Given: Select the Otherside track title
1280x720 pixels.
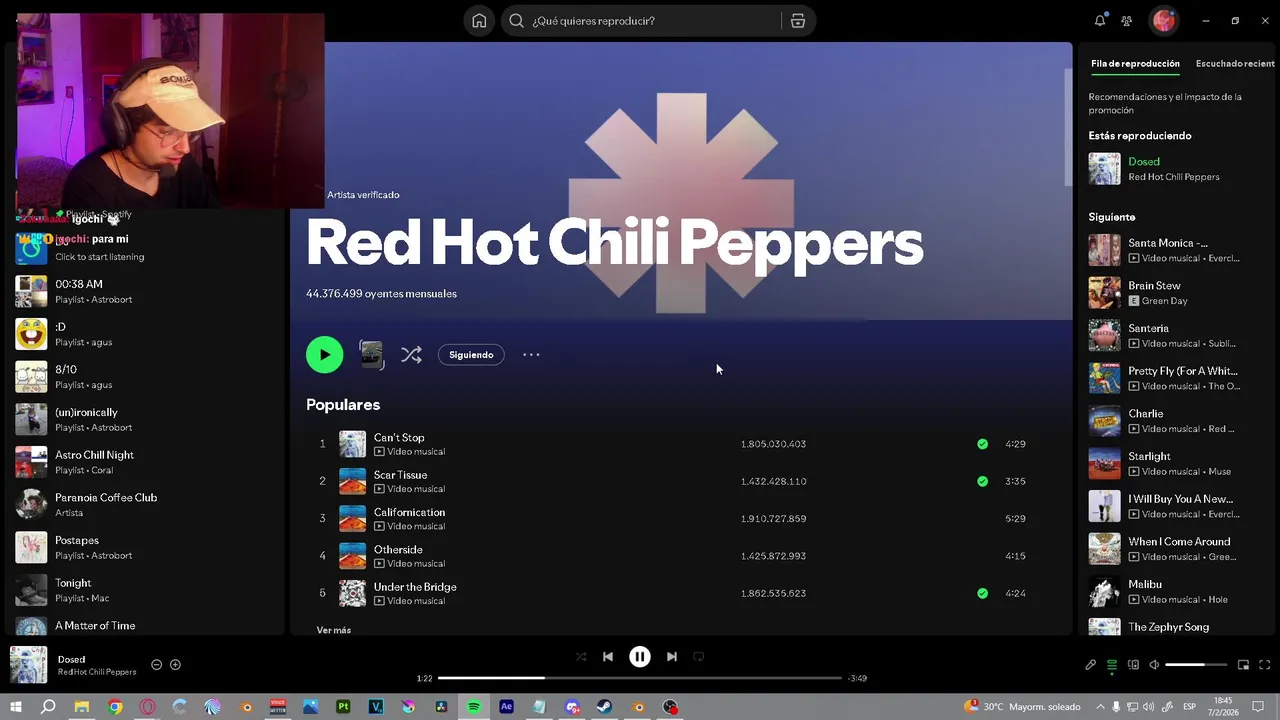Looking at the screenshot, I should click(398, 550).
